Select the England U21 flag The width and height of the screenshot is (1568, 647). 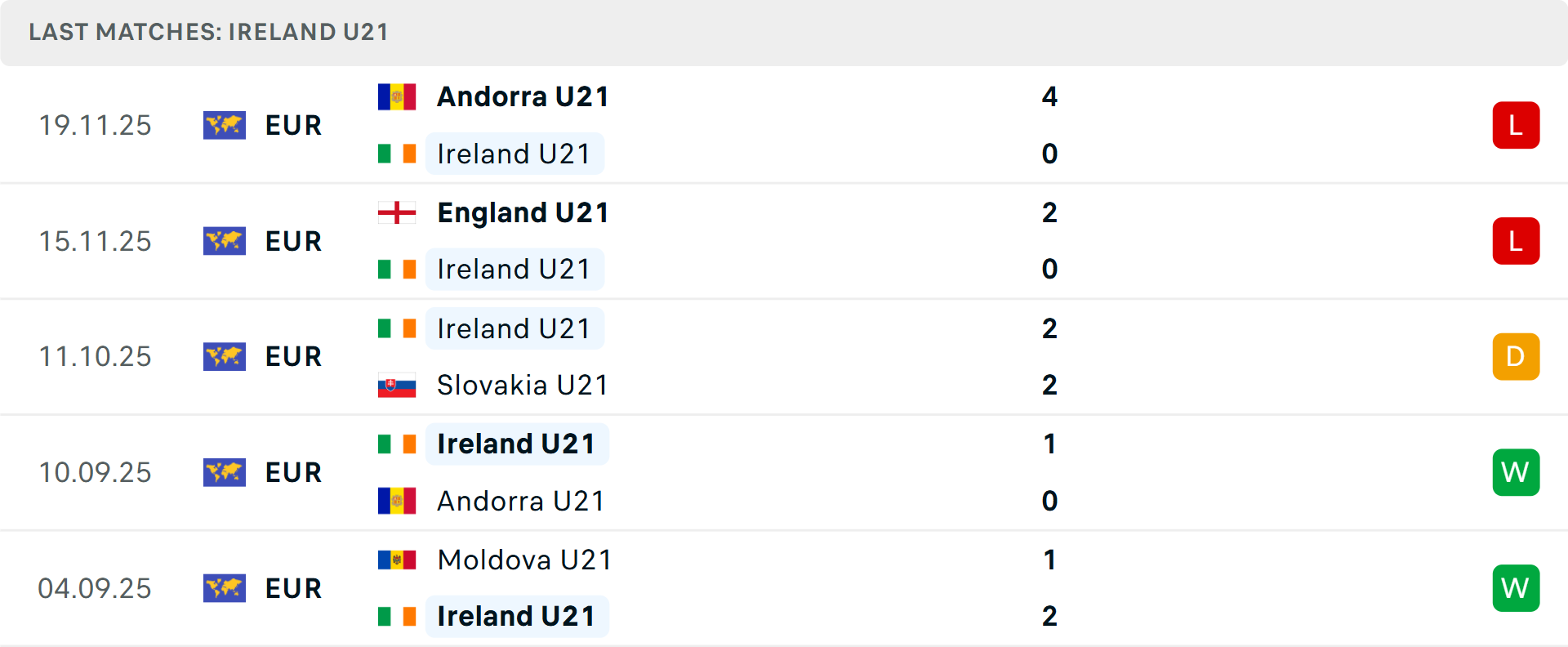(397, 212)
